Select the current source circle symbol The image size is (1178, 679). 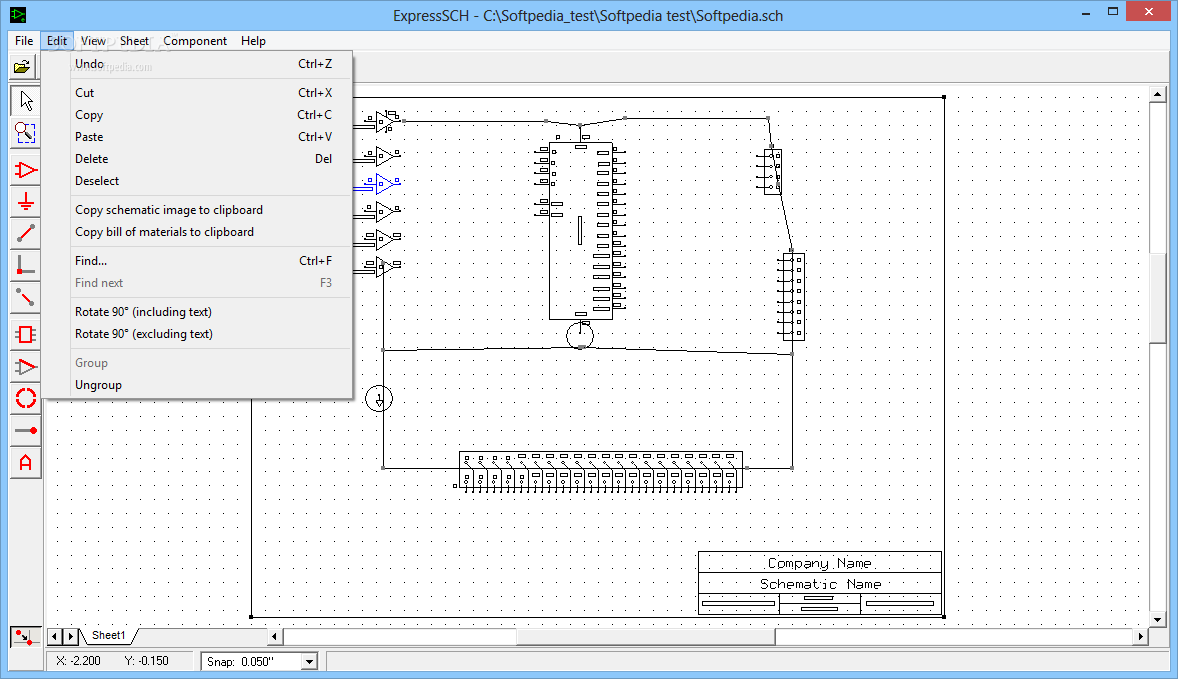[379, 398]
